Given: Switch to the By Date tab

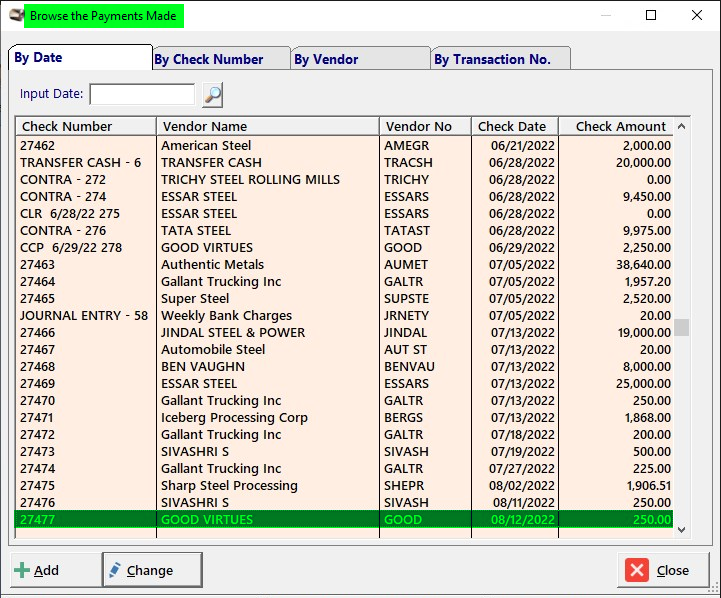Looking at the screenshot, I should [80, 57].
